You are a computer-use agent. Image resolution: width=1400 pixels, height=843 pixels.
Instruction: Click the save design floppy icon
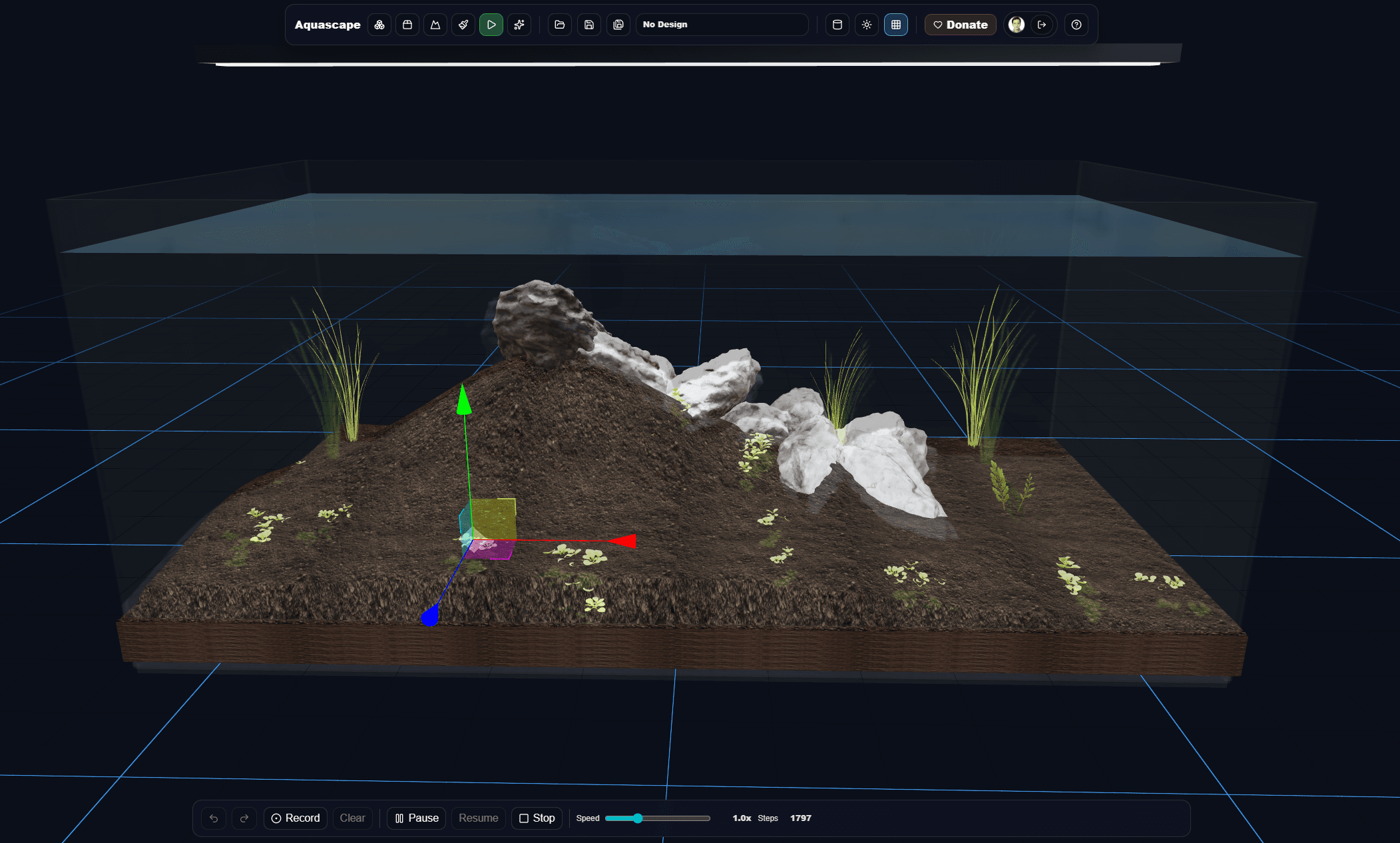point(589,25)
